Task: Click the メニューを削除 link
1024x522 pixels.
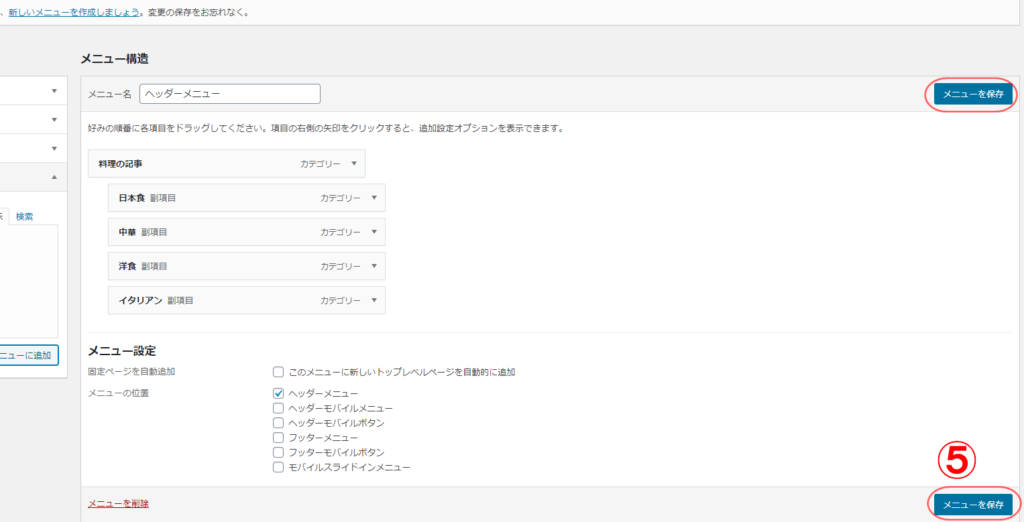Action: tap(119, 504)
